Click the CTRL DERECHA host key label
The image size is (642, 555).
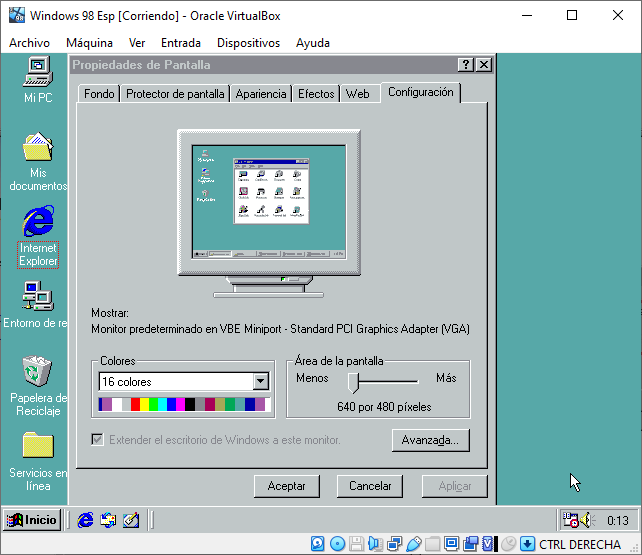(580, 544)
